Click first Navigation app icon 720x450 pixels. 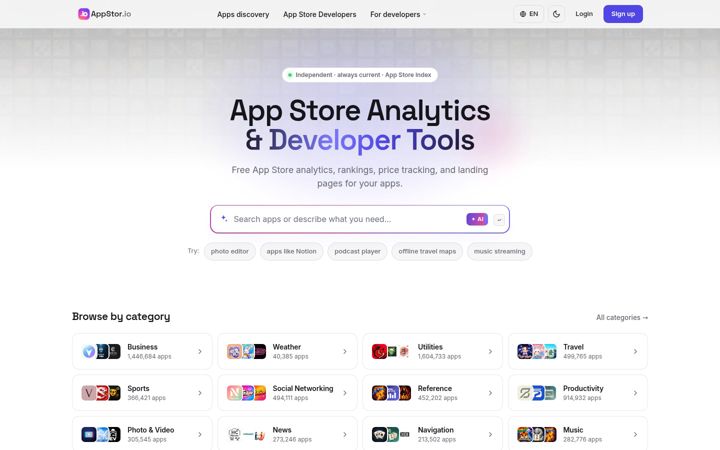[379, 434]
